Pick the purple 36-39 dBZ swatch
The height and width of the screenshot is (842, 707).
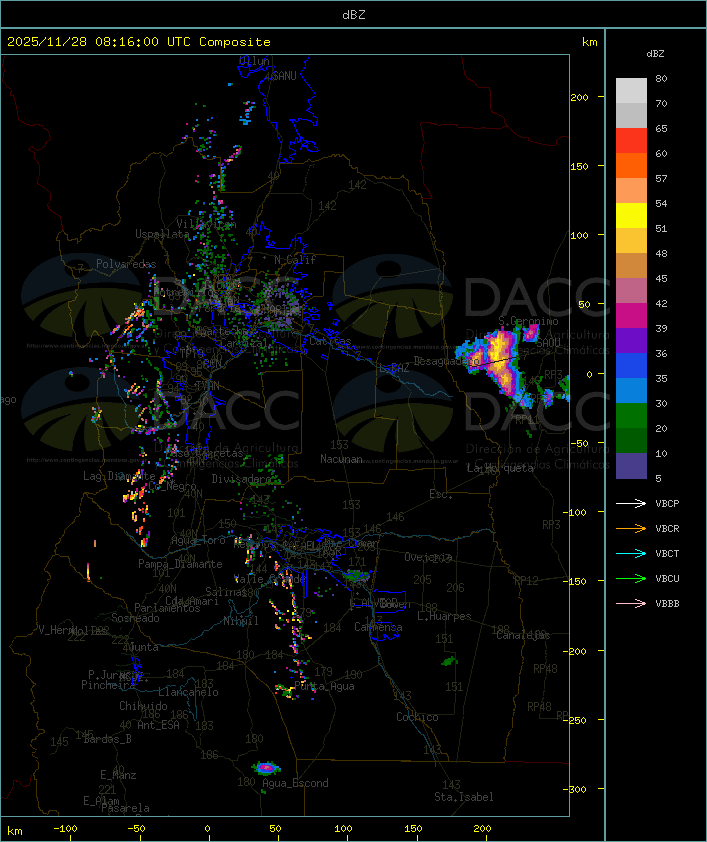click(631, 340)
